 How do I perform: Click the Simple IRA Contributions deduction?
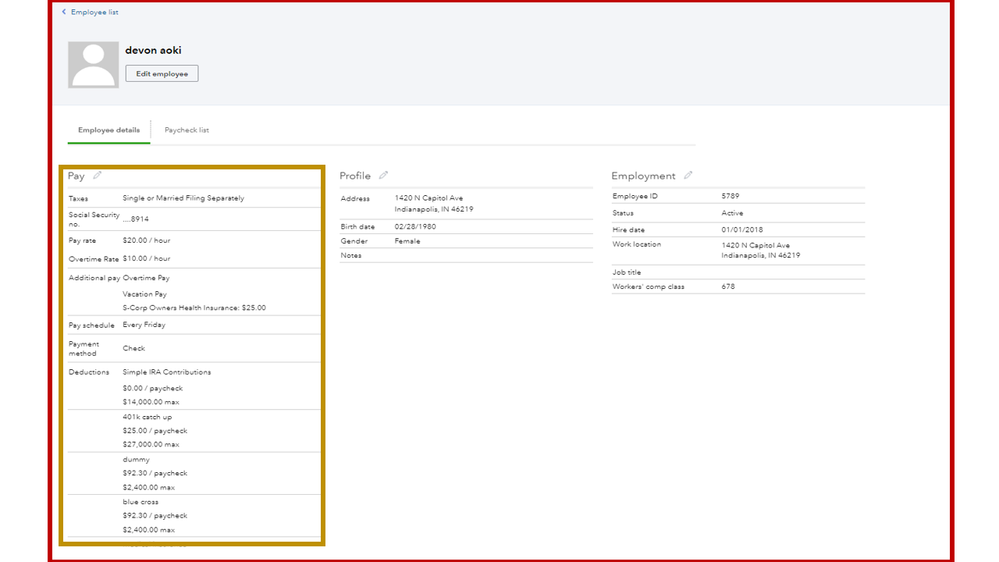click(x=167, y=372)
